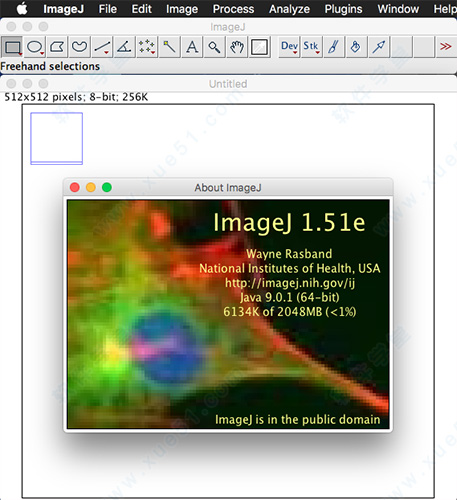This screenshot has height=500, width=457.
Task: Open the ImageJ application menu
Action: click(x=63, y=9)
